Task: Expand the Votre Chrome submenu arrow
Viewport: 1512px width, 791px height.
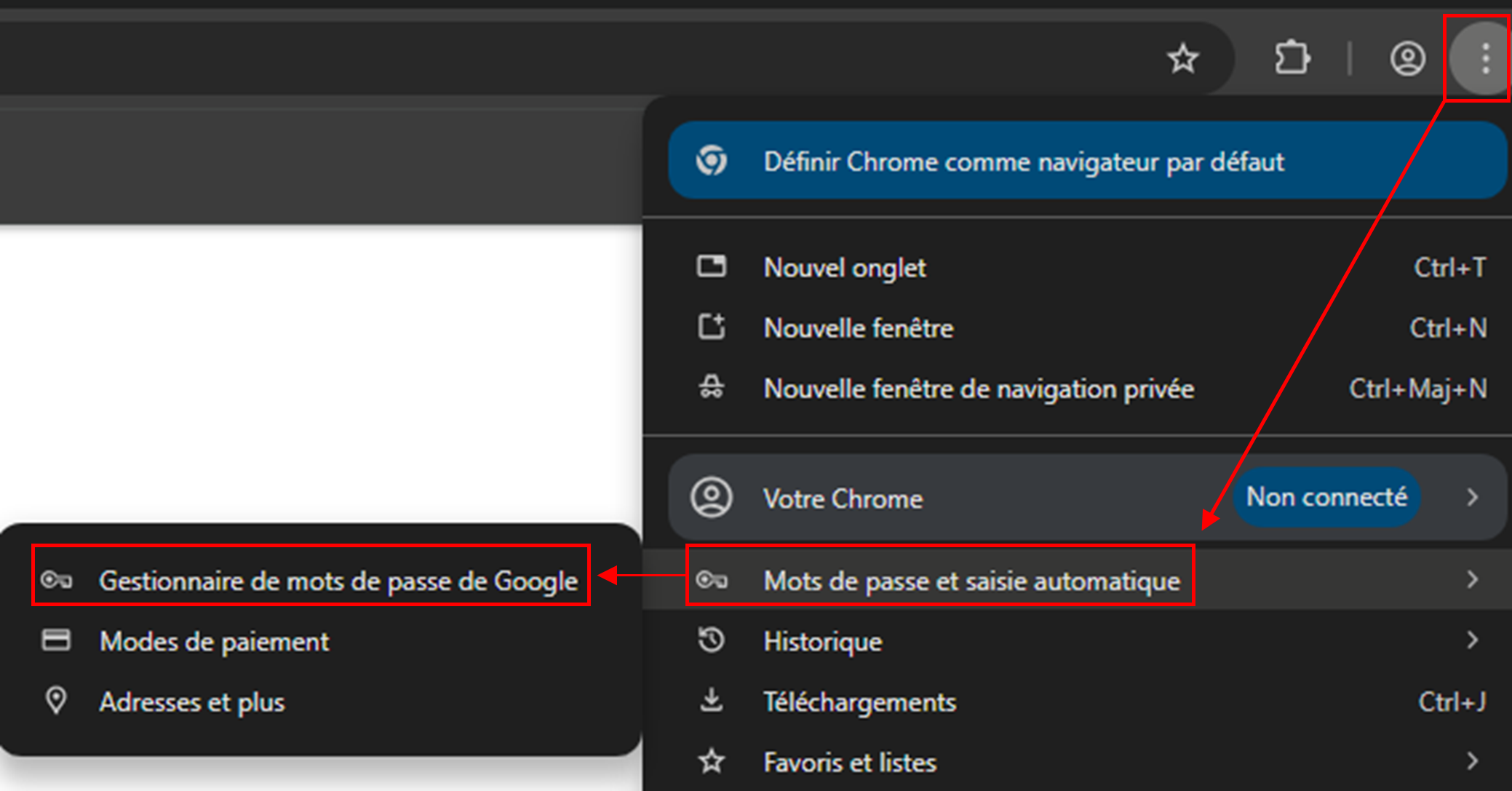Action: coord(1473,498)
